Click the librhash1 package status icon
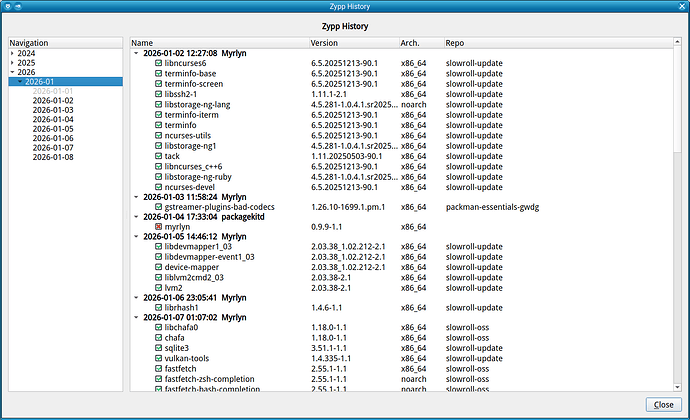 [158, 306]
